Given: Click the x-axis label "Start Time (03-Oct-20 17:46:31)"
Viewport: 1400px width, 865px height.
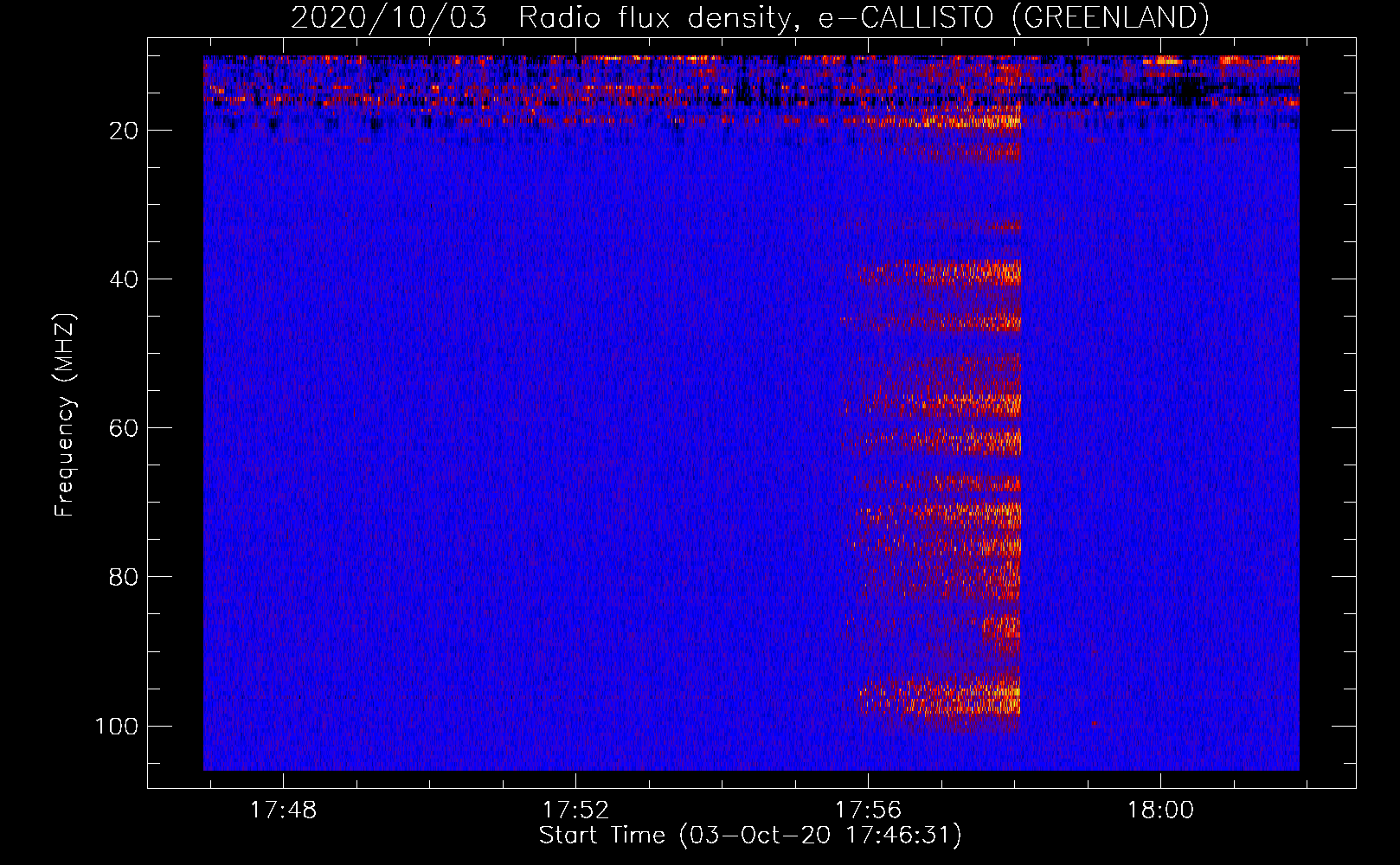Looking at the screenshot, I should [750, 836].
